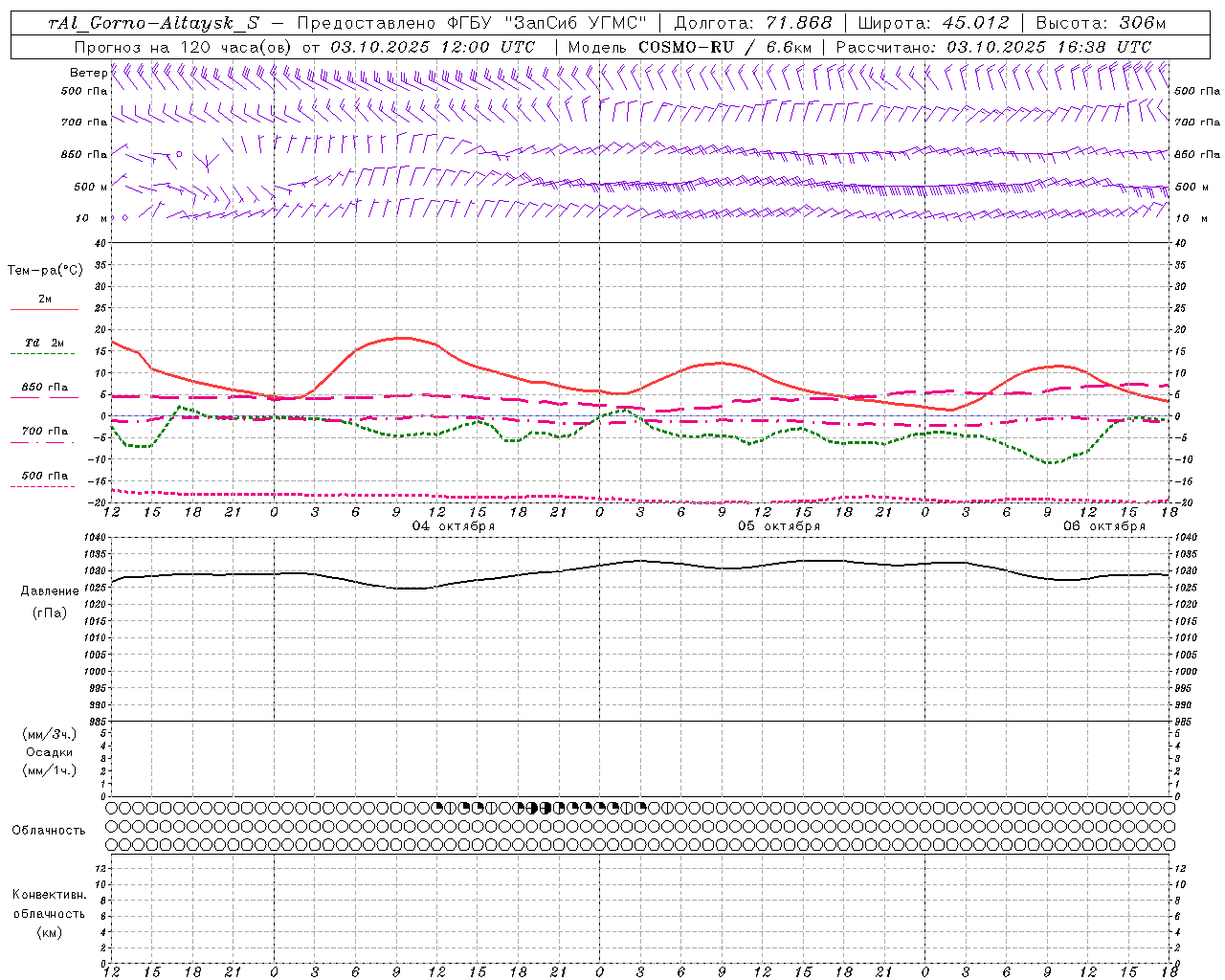Screen dimensions: 1225x980
Task: Click the Долгота: 71.868 value
Action: coord(753,24)
